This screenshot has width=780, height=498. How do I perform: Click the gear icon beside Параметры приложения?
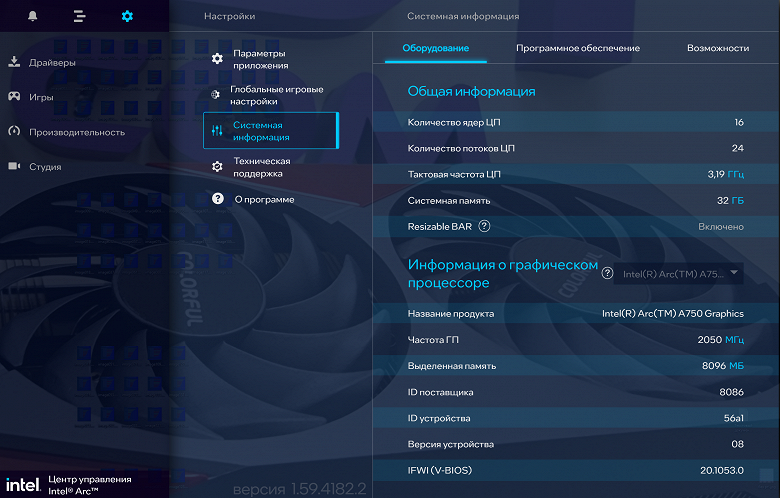(x=217, y=59)
